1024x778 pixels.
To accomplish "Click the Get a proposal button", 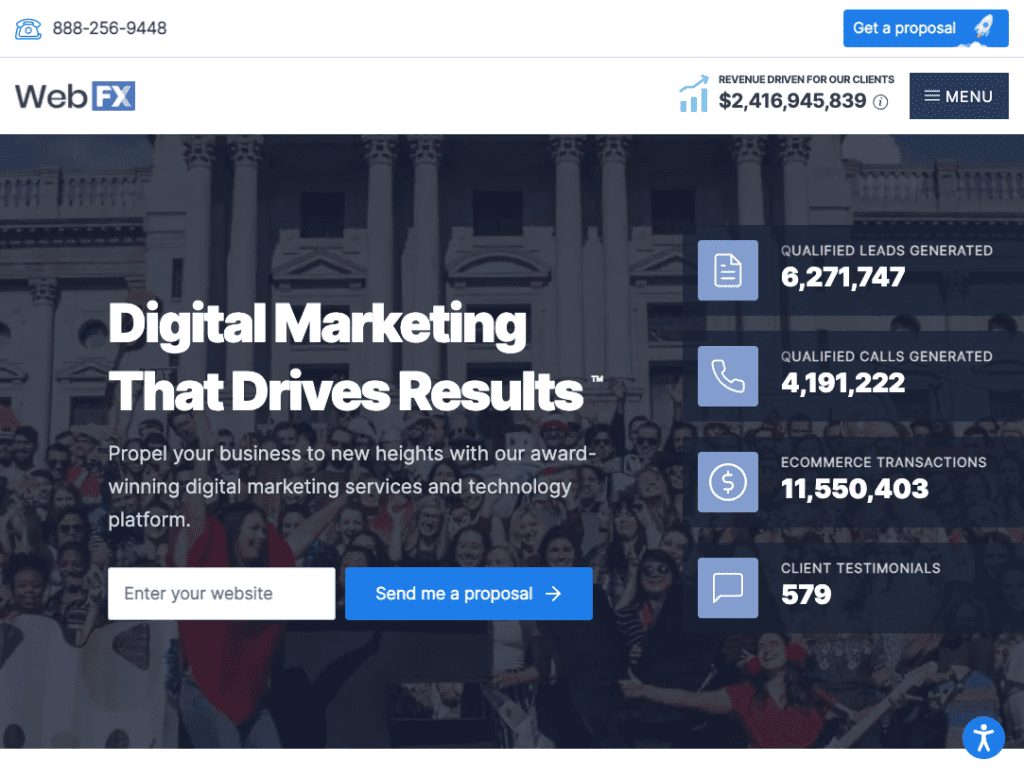I will 925,28.
